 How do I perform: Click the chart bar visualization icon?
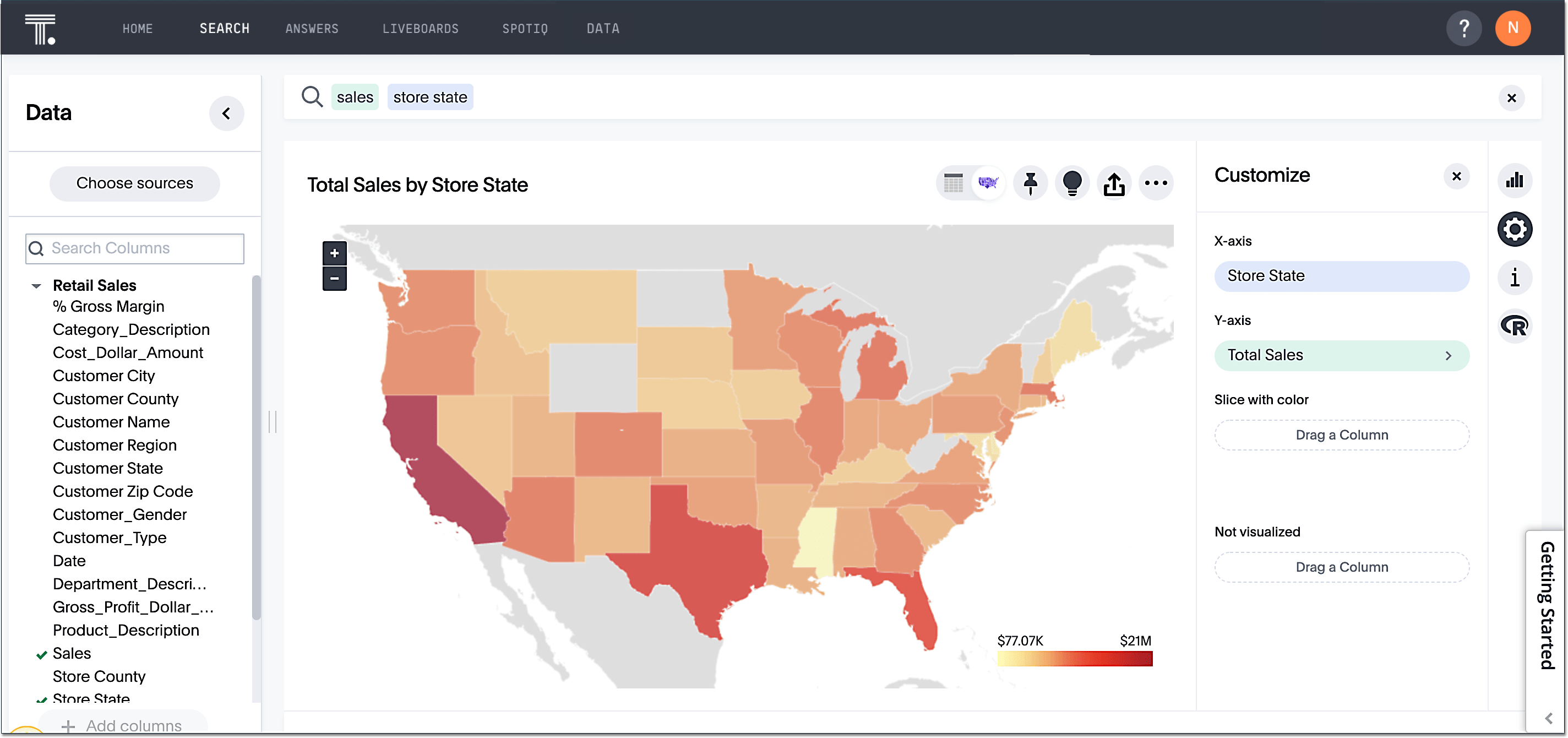[x=1515, y=182]
